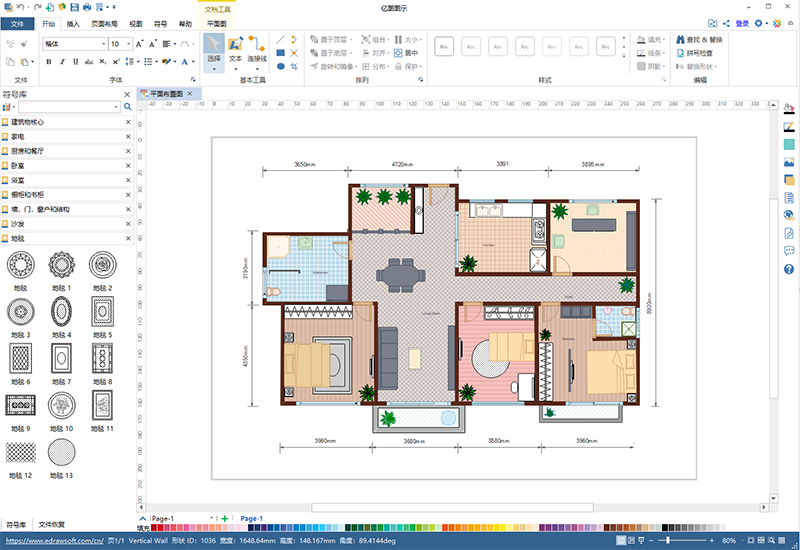Image resolution: width=800 pixels, height=550 pixels.
Task: Select the first Abc style preset
Action: pos(444,46)
